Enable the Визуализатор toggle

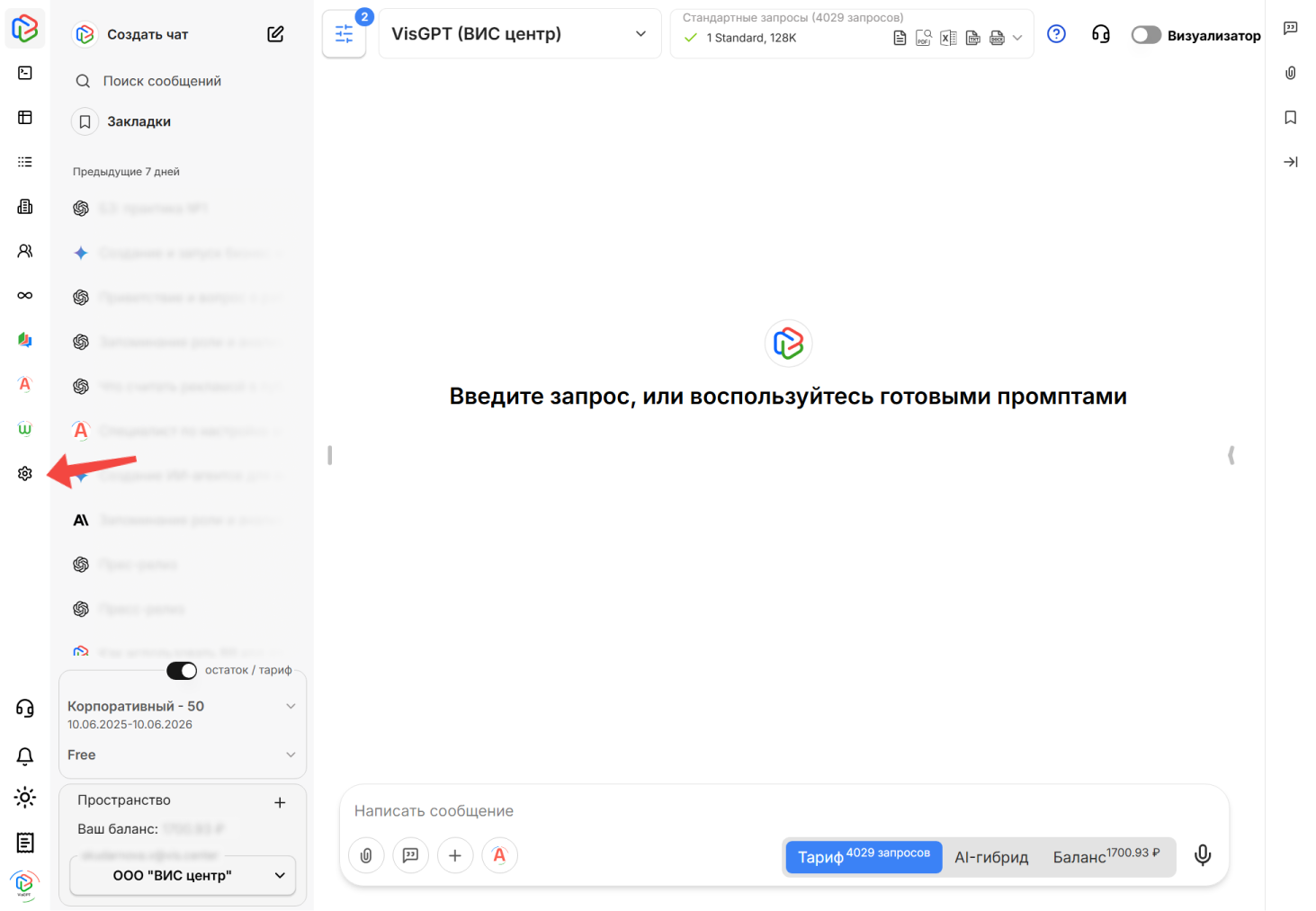tap(1146, 34)
